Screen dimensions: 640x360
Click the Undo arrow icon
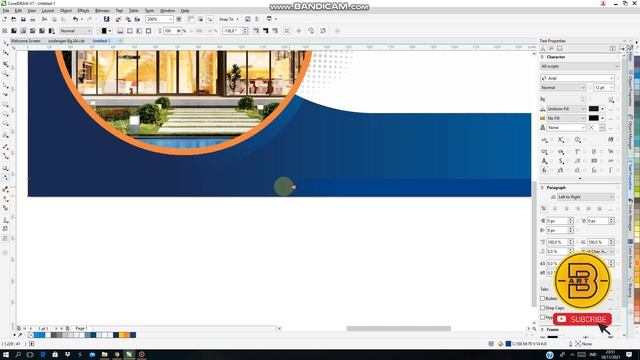[75, 19]
